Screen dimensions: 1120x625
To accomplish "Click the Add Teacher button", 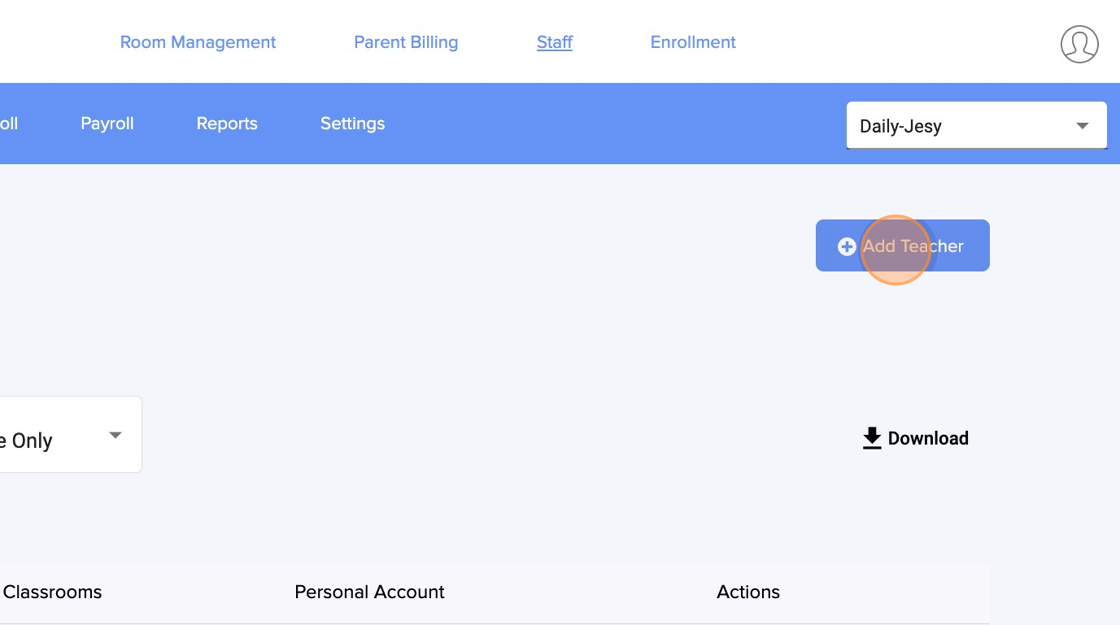I will pos(902,246).
